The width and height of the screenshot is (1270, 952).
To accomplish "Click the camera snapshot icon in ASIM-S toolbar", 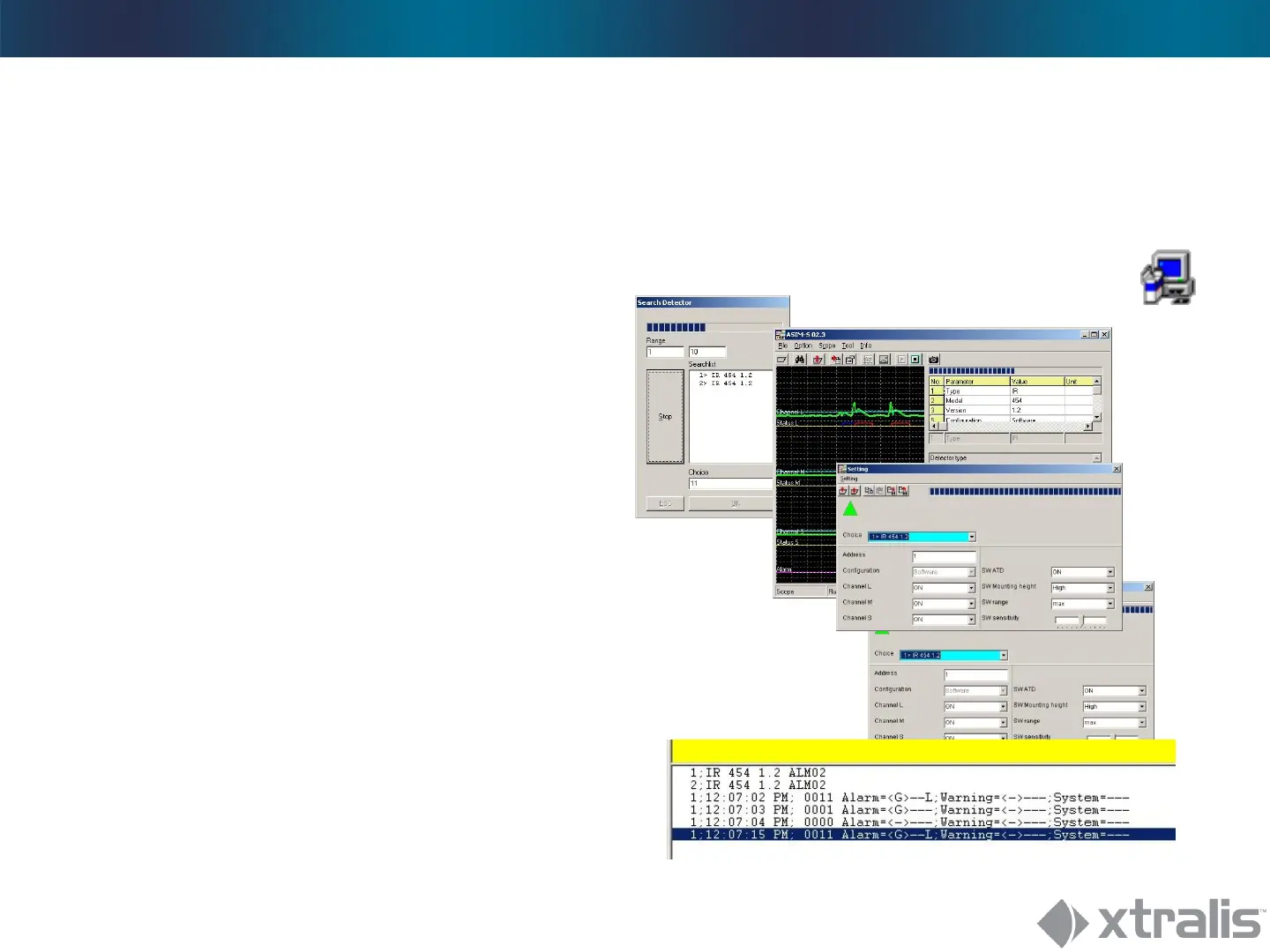I will (x=934, y=360).
